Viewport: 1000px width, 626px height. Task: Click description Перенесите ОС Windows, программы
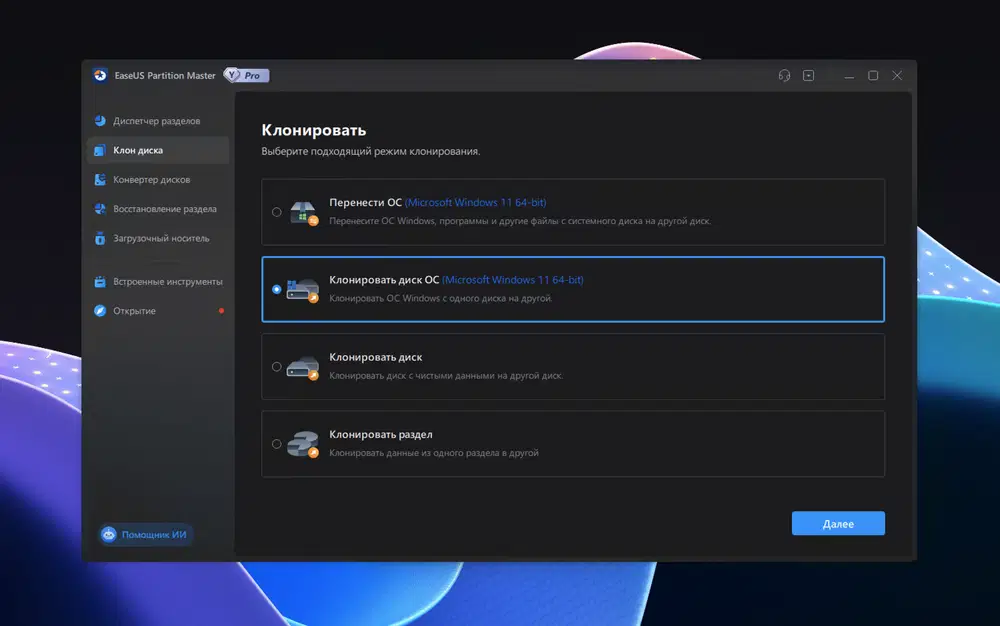point(520,221)
